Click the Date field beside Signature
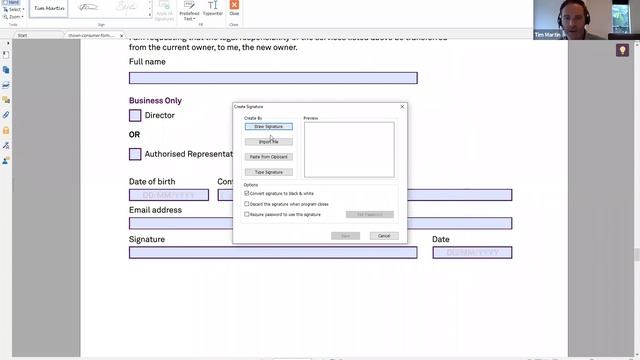Viewport: 640px width, 360px height. [472, 252]
